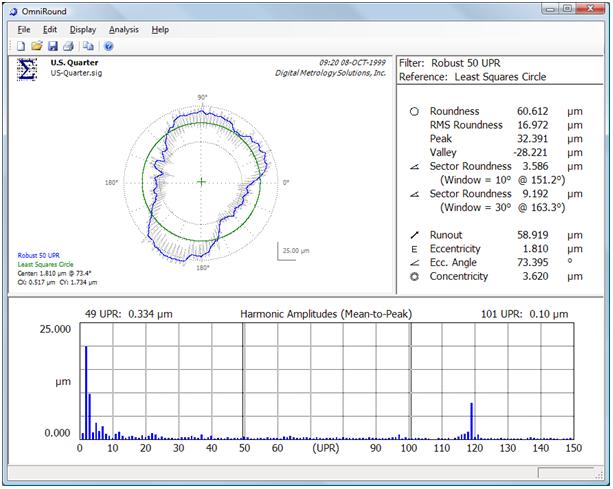
Task: Click the Help question mark icon
Action: click(108, 46)
